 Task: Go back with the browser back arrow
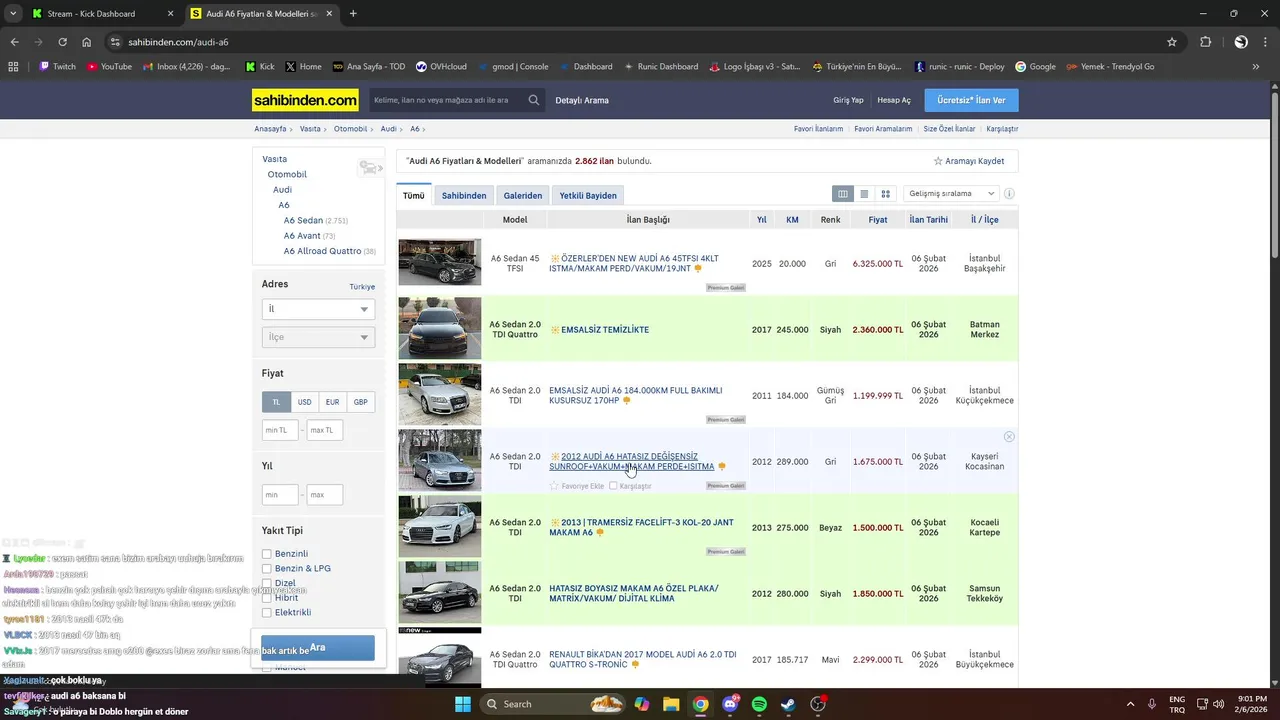tap(14, 42)
